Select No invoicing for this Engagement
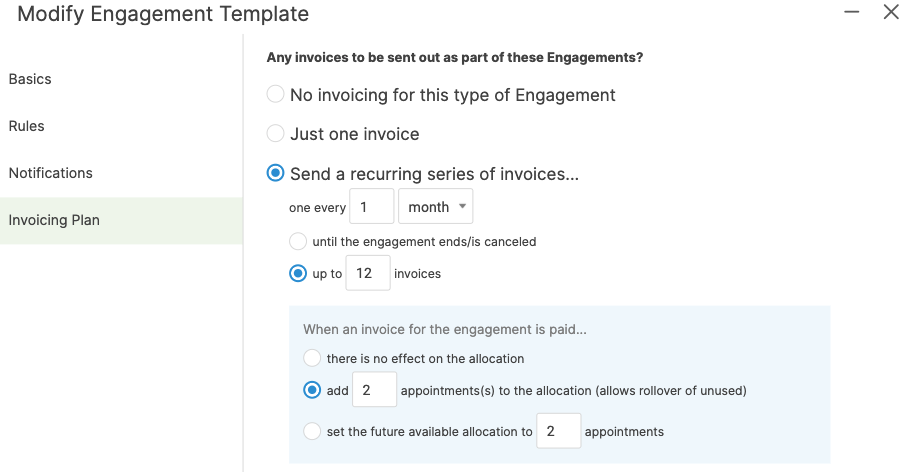 click(x=275, y=95)
